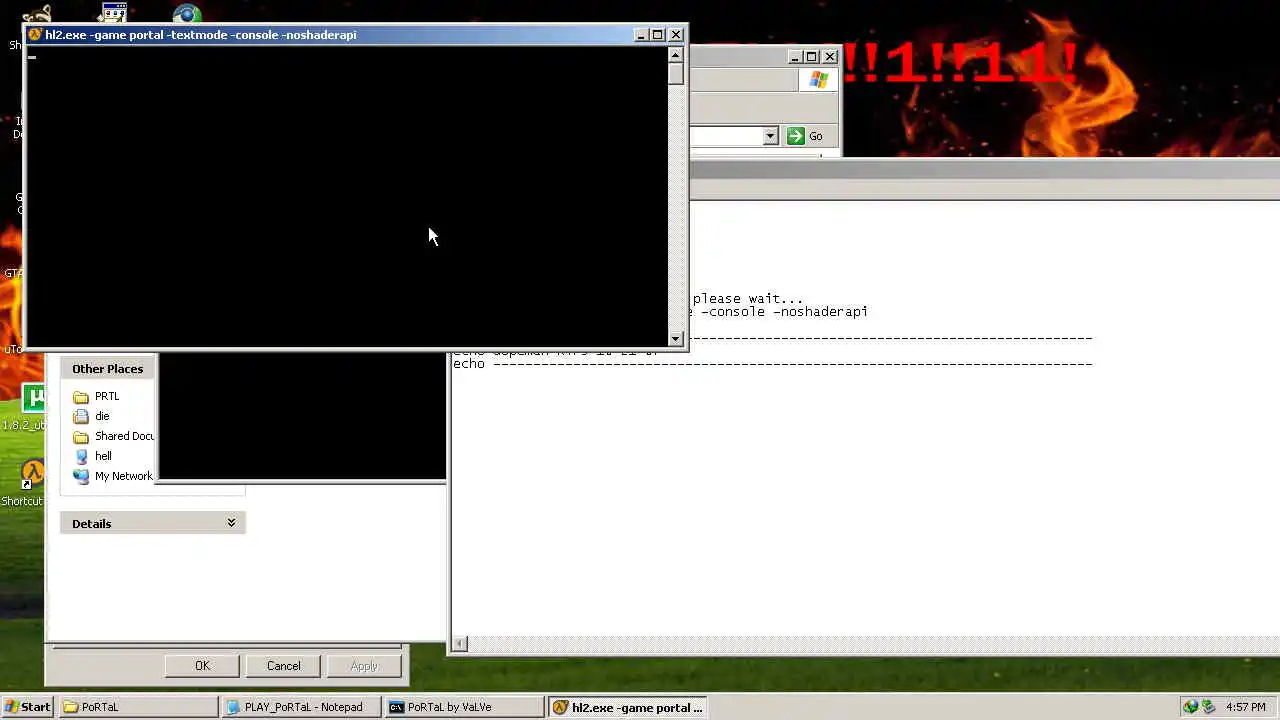
Task: Minimize the Explorer window behind the console
Action: (795, 57)
